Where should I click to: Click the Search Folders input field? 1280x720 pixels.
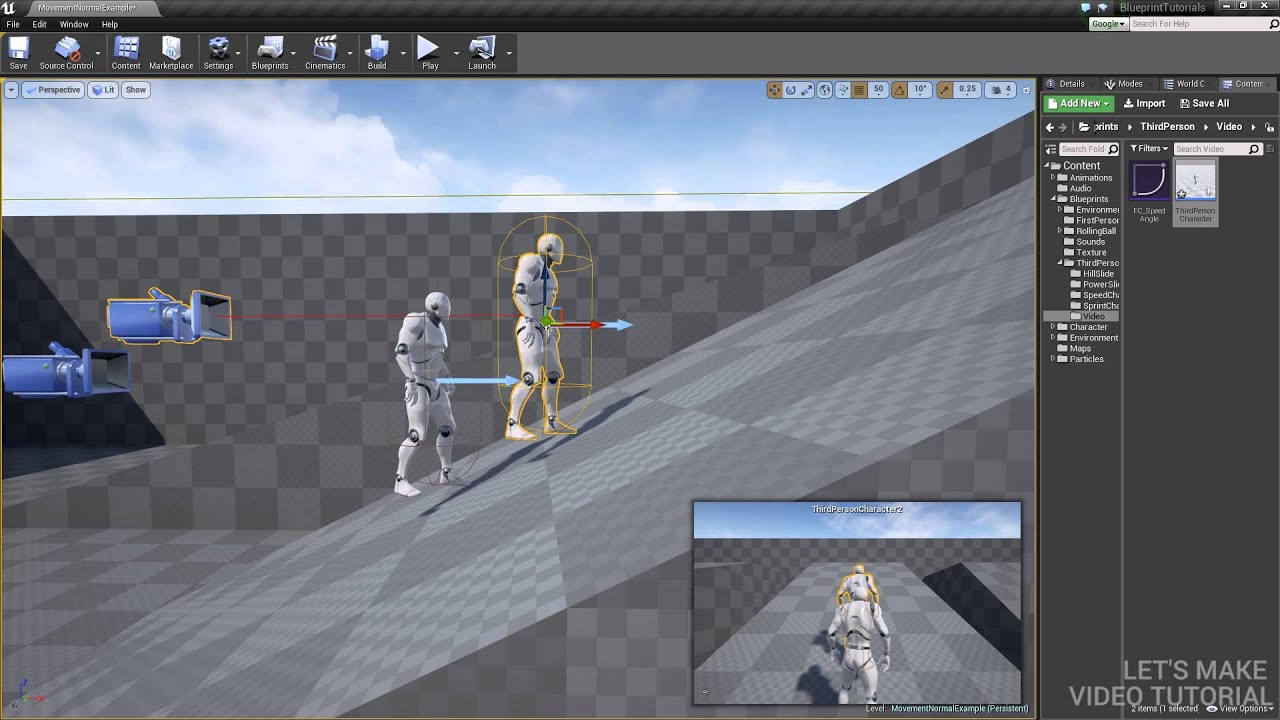point(1088,149)
